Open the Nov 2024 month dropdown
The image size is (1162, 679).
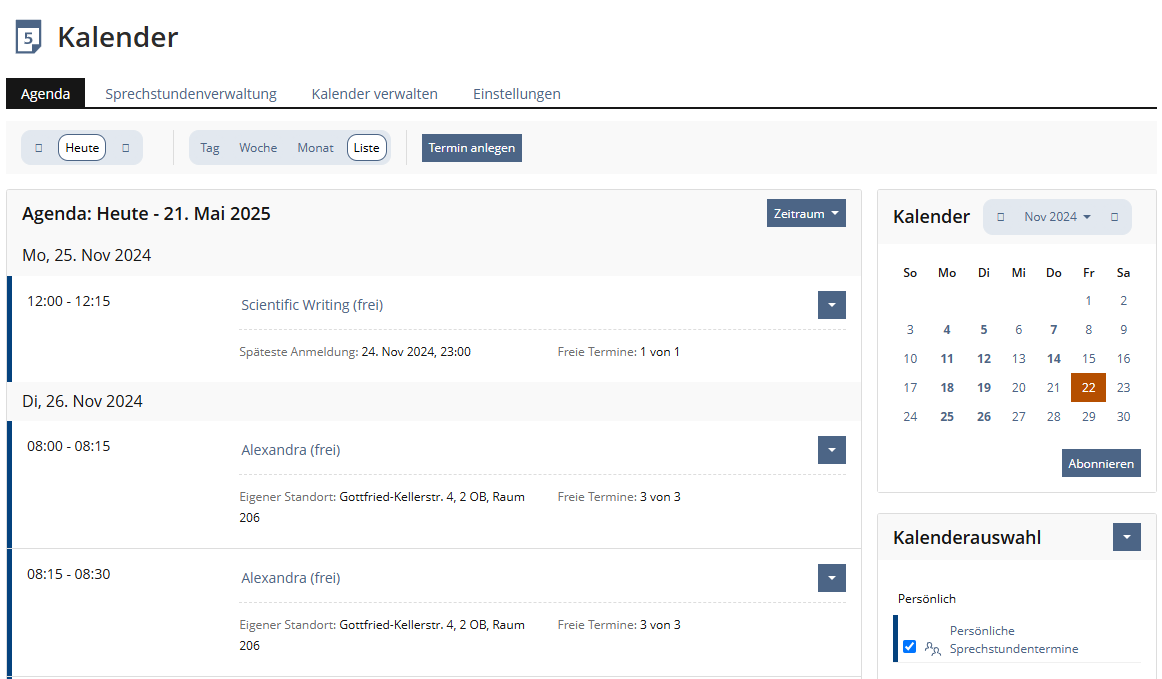point(1057,217)
